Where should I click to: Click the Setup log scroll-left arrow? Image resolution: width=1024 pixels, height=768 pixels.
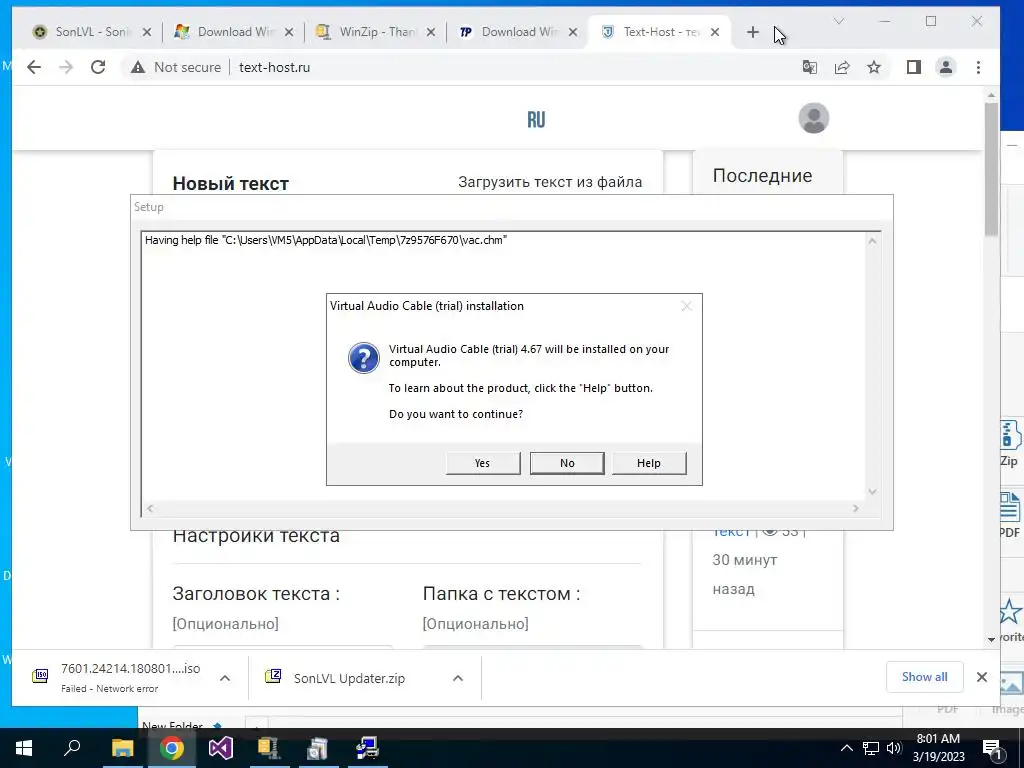pyautogui.click(x=150, y=508)
